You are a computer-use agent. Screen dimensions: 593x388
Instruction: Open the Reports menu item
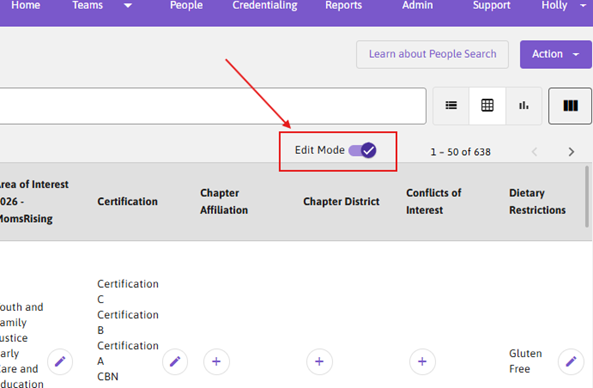click(x=343, y=5)
